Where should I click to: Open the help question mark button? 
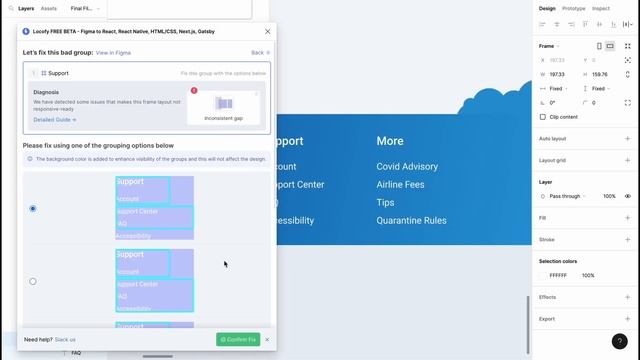click(620, 341)
